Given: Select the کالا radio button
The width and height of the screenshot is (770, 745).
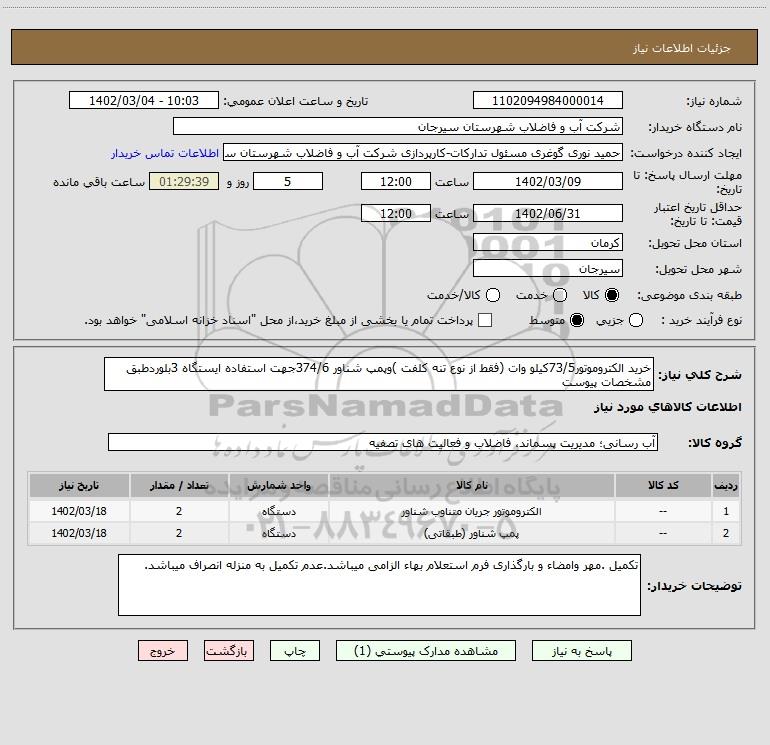Looking at the screenshot, I should pyautogui.click(x=612, y=295).
